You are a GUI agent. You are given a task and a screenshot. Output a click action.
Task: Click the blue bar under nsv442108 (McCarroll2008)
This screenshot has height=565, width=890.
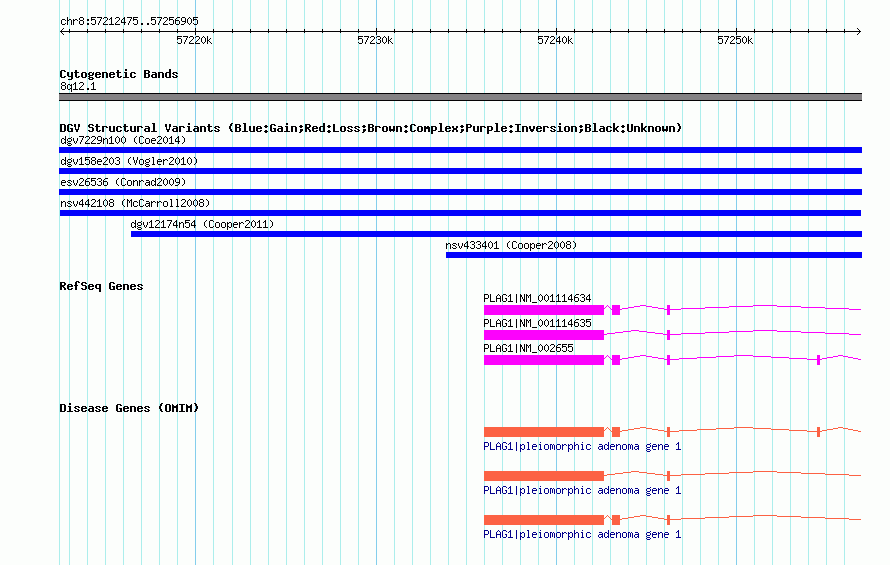click(x=460, y=213)
